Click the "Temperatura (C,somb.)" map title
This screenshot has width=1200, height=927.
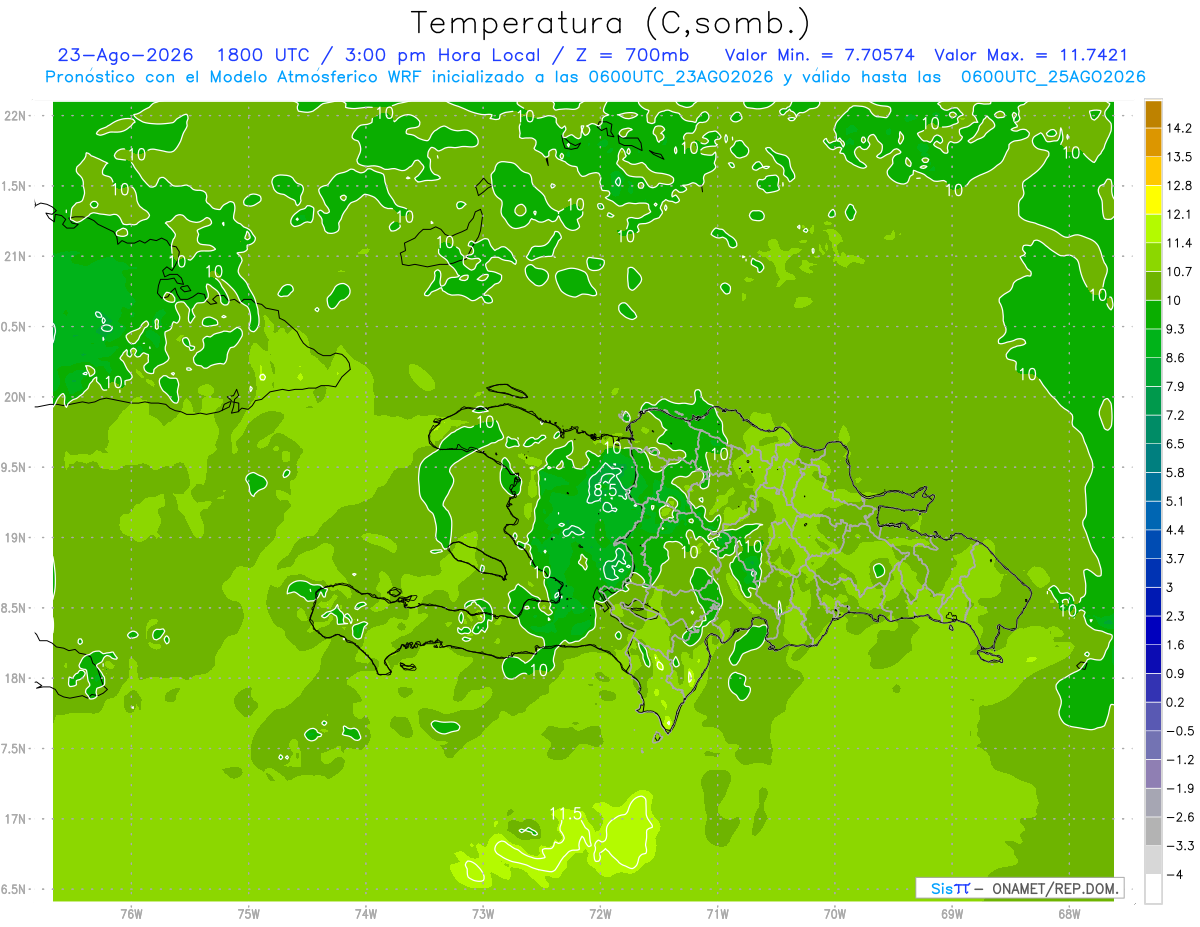[611, 23]
